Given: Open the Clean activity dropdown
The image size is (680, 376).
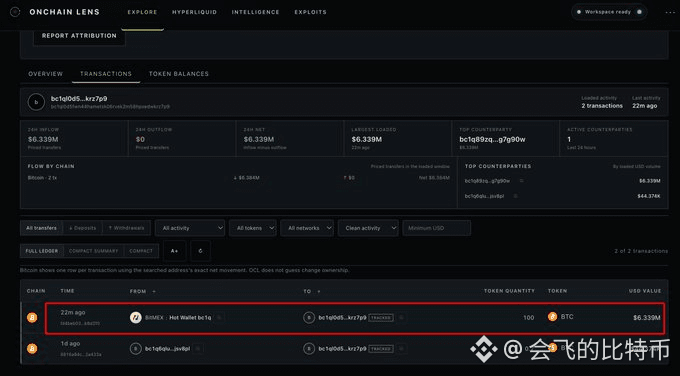Looking at the screenshot, I should (x=368, y=228).
